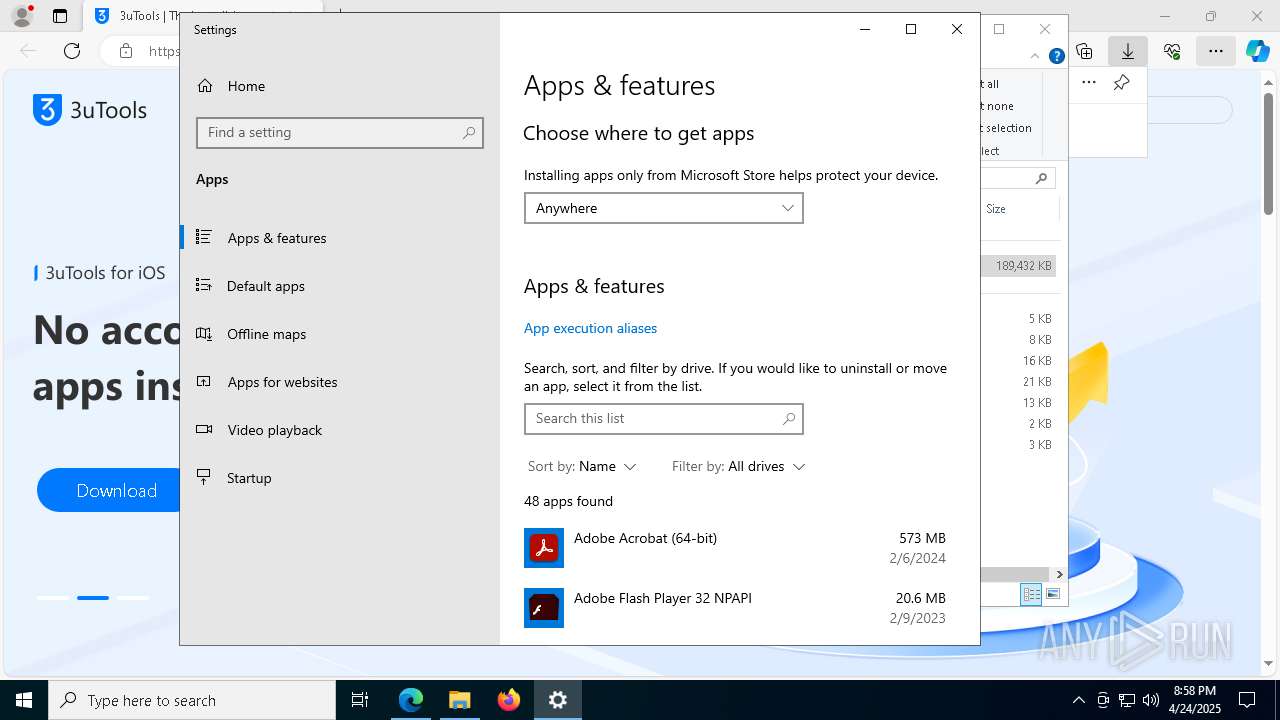The height and width of the screenshot is (720, 1280).
Task: Click File Explorer horizontal scrollbar right arrow
Action: pyautogui.click(x=1059, y=575)
